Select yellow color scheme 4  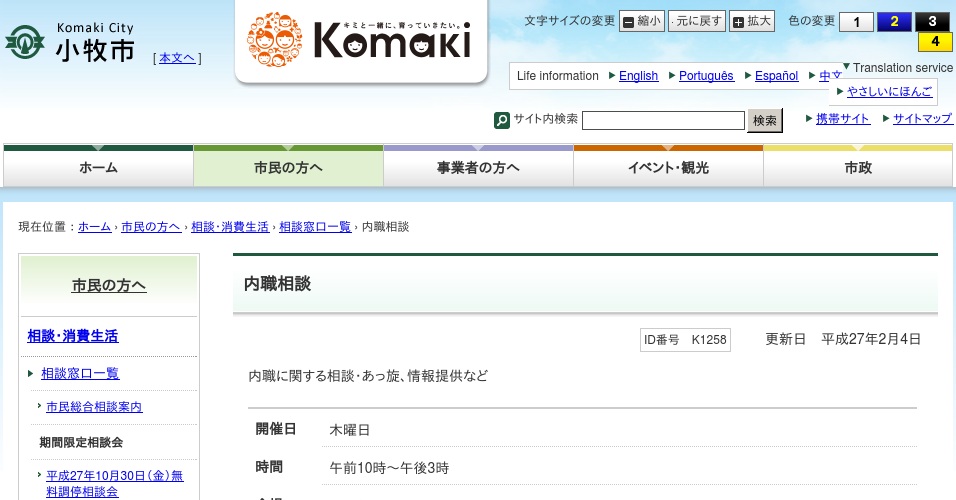point(934,42)
